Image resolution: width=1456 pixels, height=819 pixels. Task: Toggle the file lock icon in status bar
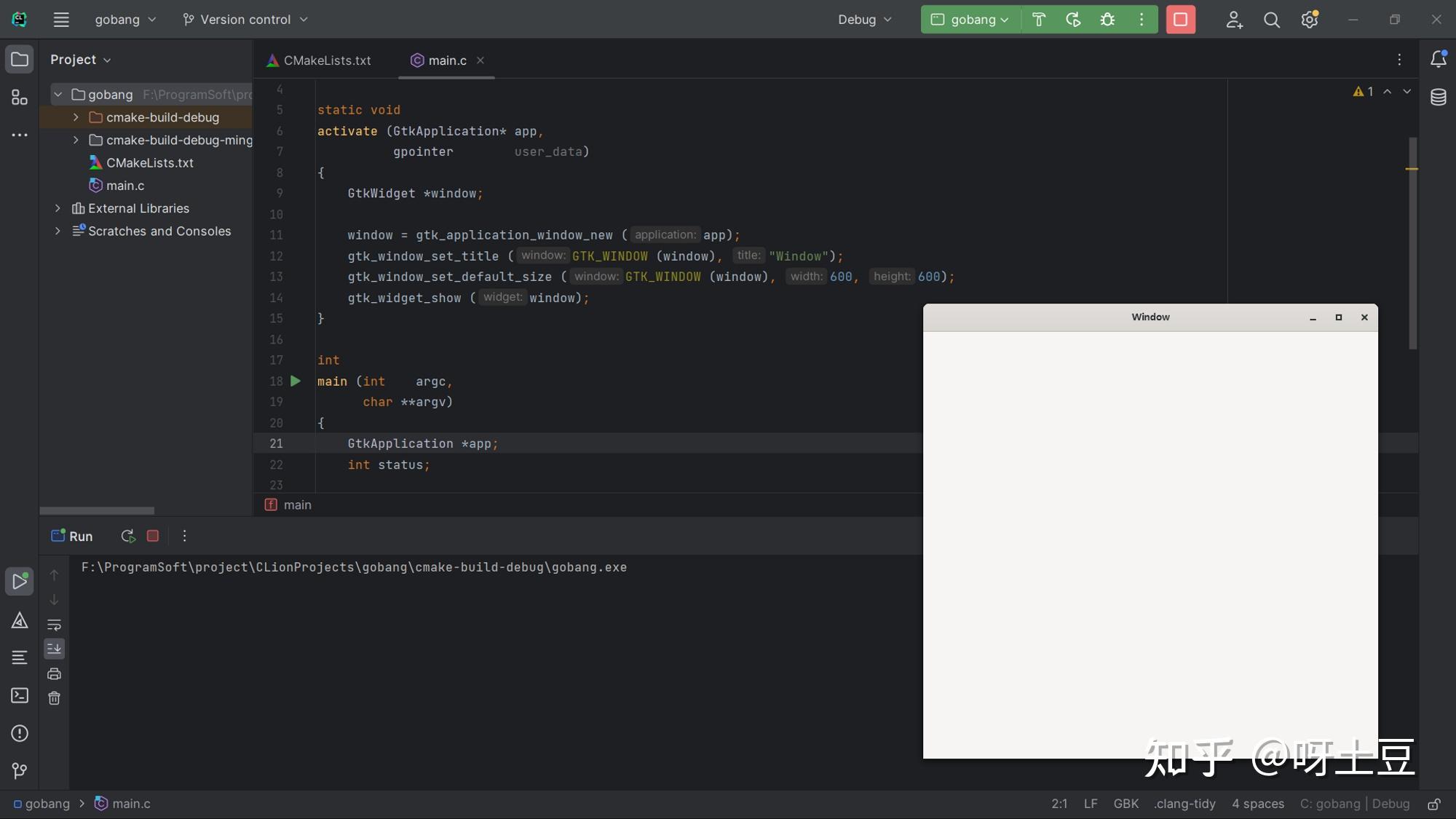(x=1433, y=804)
